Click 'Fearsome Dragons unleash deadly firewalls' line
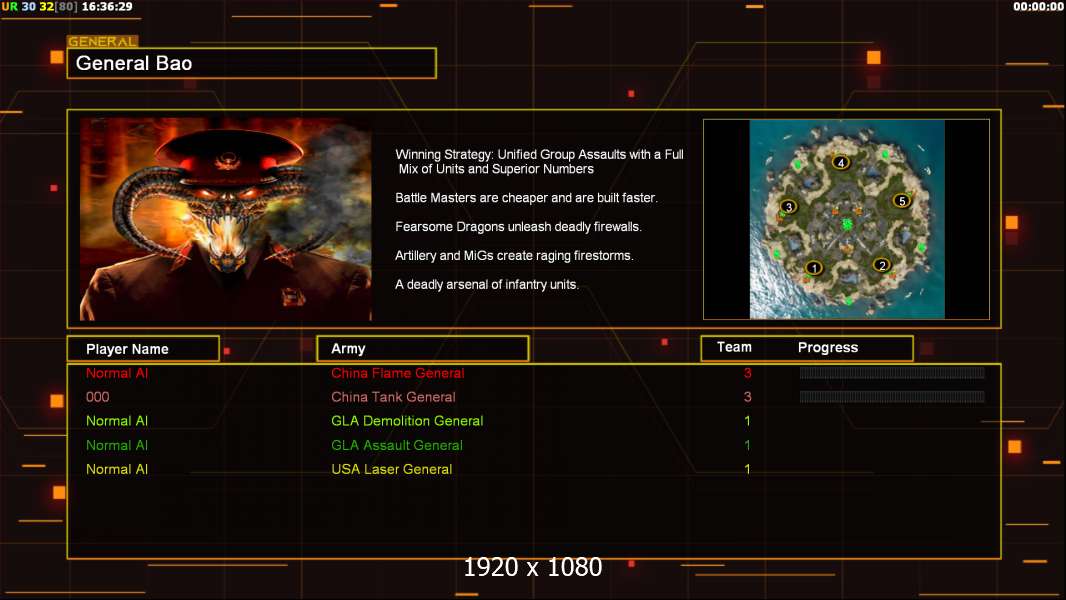Viewport: 1066px width, 600px height. pos(518,226)
